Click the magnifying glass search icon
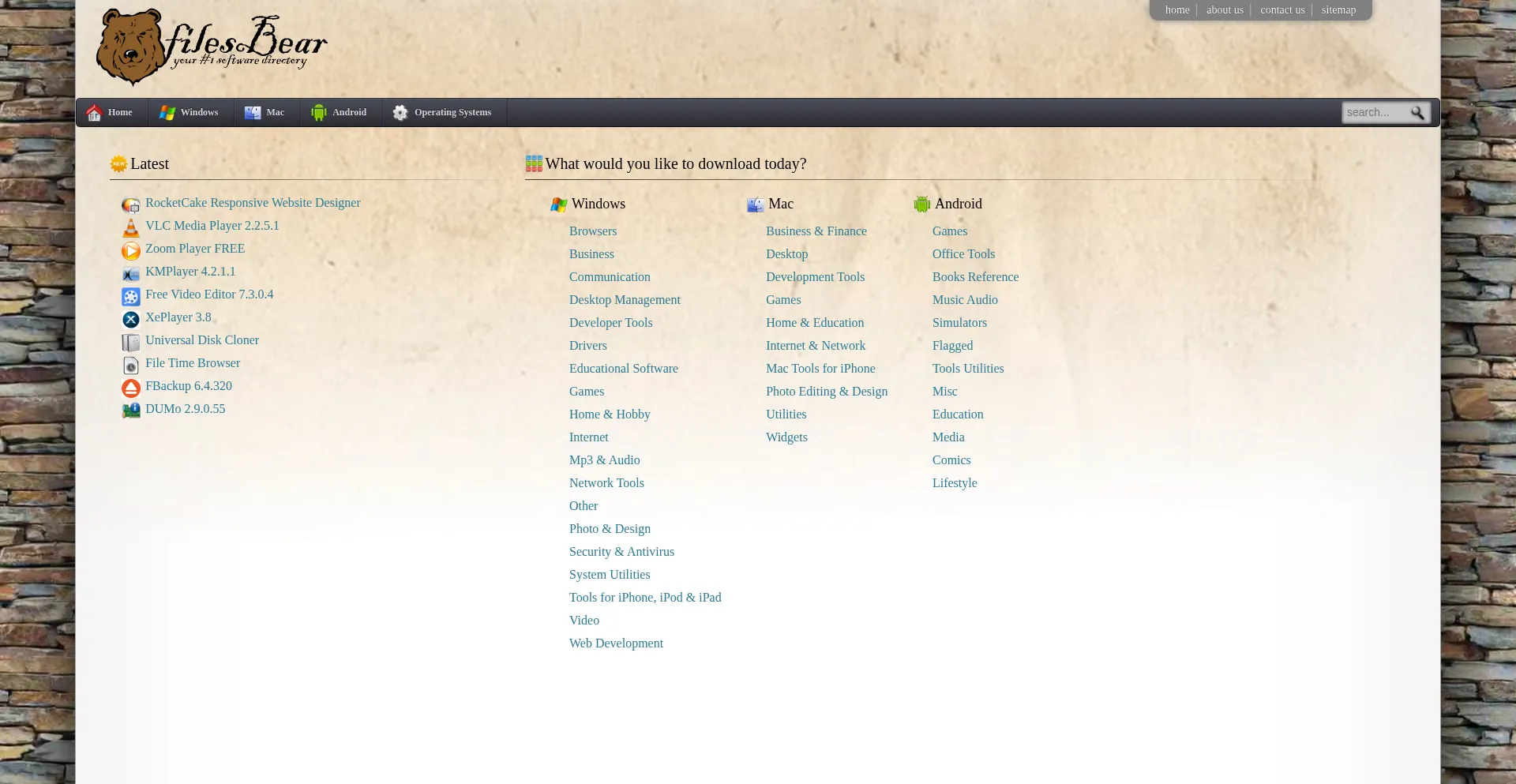 coord(1418,113)
